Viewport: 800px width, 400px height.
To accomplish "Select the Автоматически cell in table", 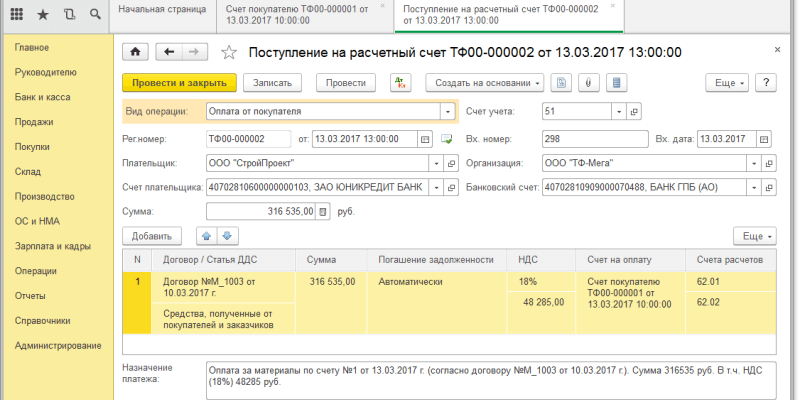I will [x=437, y=303].
